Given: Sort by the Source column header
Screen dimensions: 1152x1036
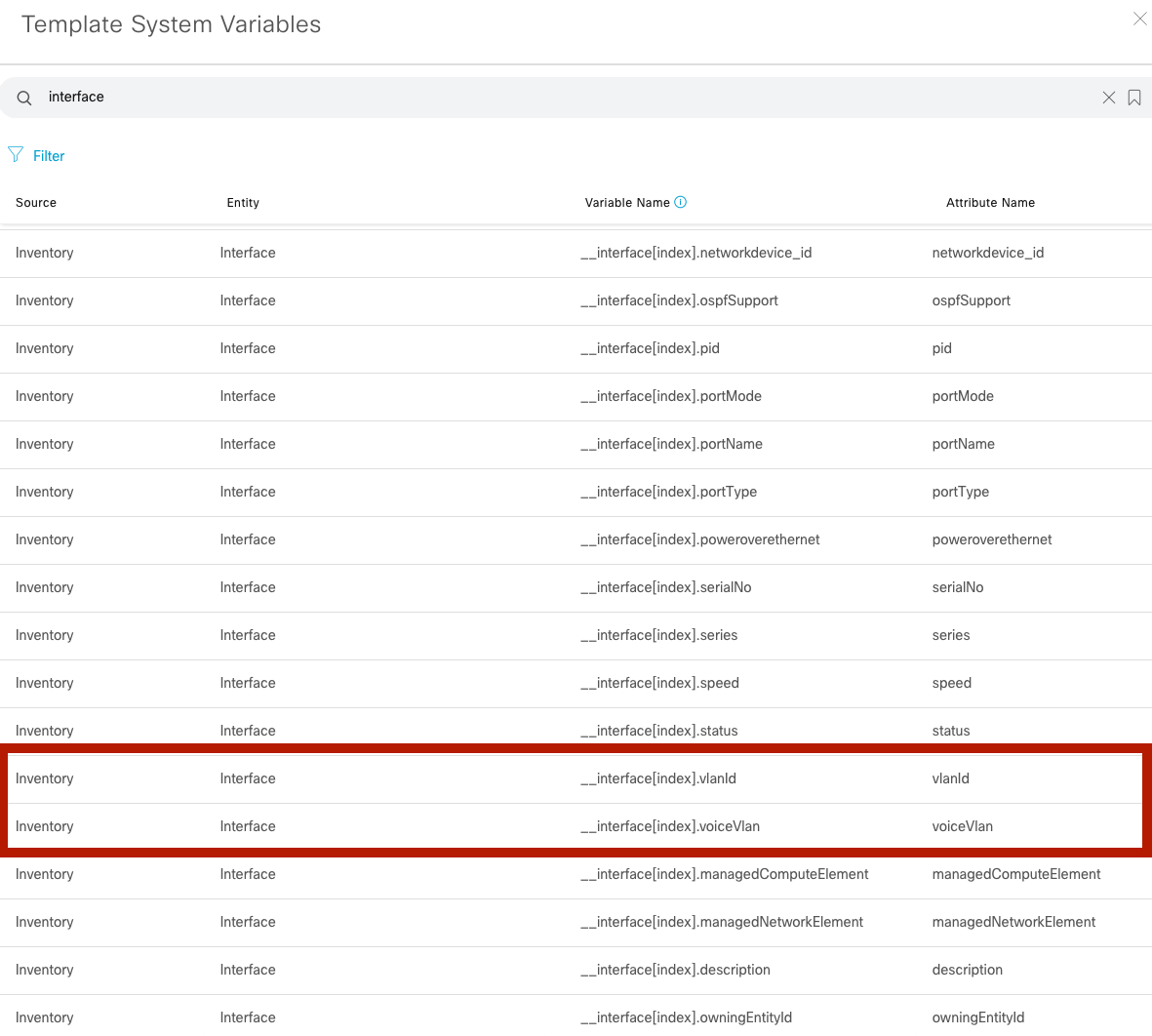Looking at the screenshot, I should point(36,203).
